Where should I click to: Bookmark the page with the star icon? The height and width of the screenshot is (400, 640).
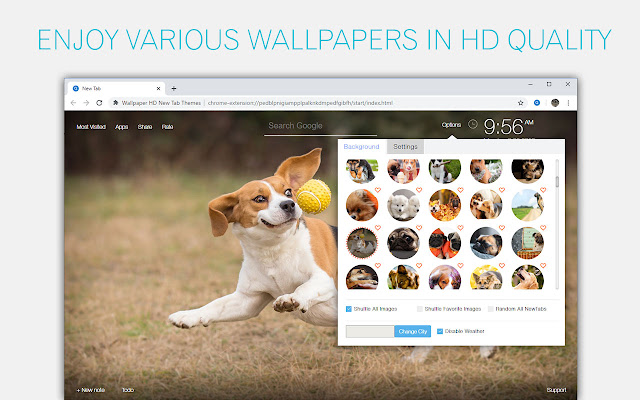coord(520,103)
